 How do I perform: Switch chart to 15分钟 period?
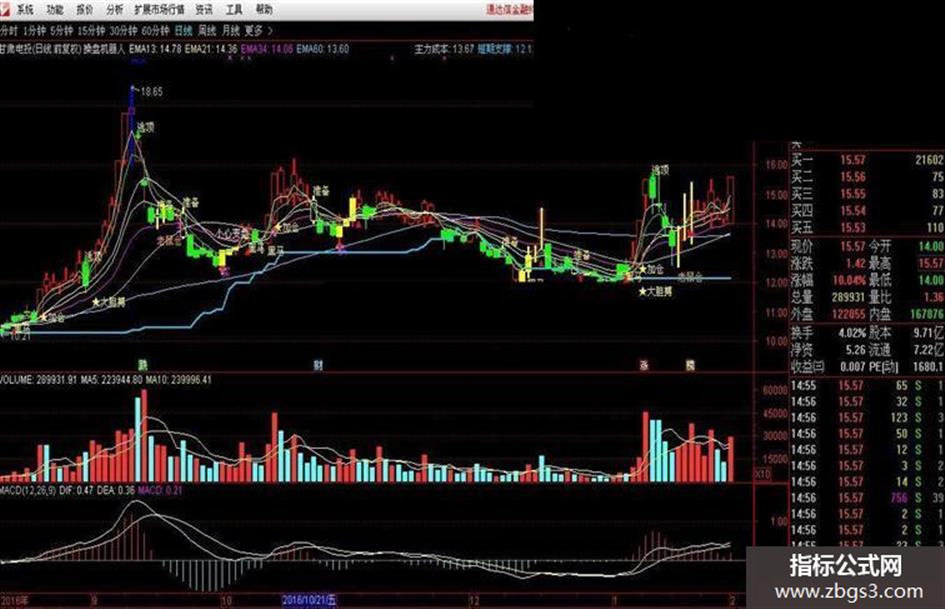coord(92,30)
